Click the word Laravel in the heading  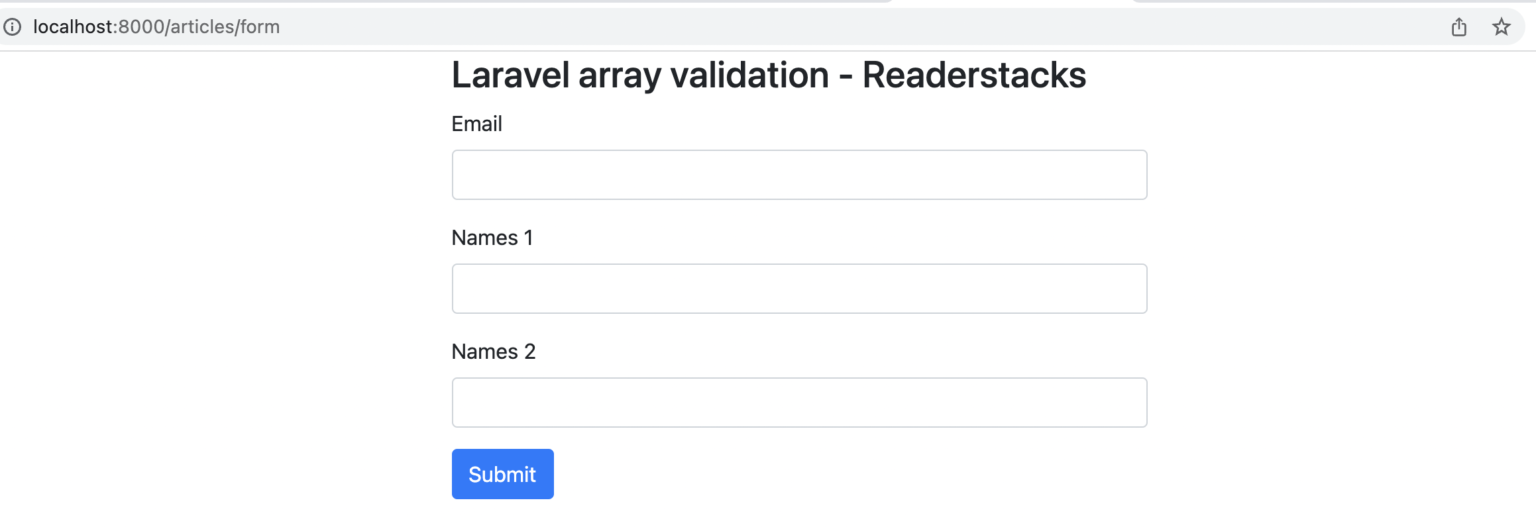(x=510, y=75)
